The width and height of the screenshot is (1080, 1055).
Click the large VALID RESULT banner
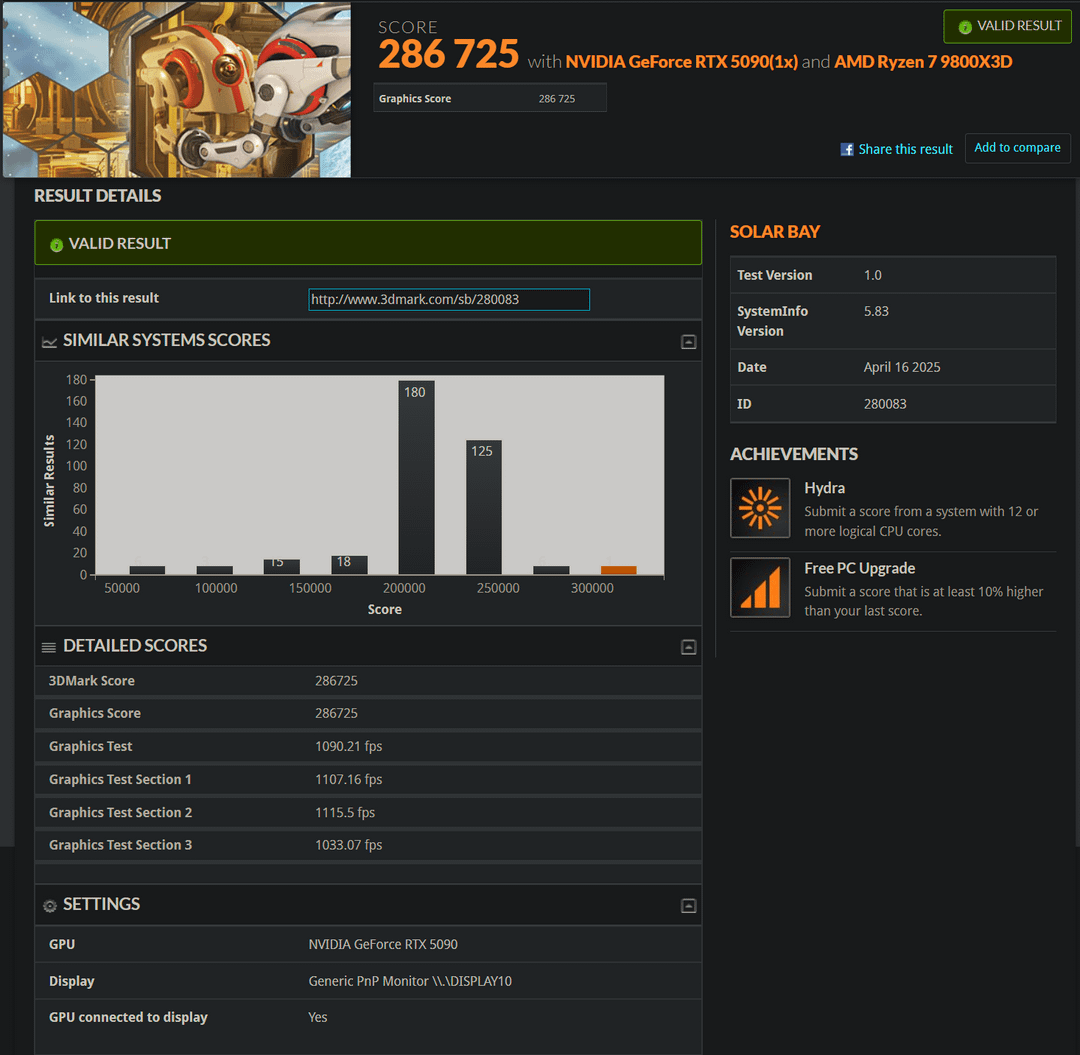pyautogui.click(x=368, y=242)
